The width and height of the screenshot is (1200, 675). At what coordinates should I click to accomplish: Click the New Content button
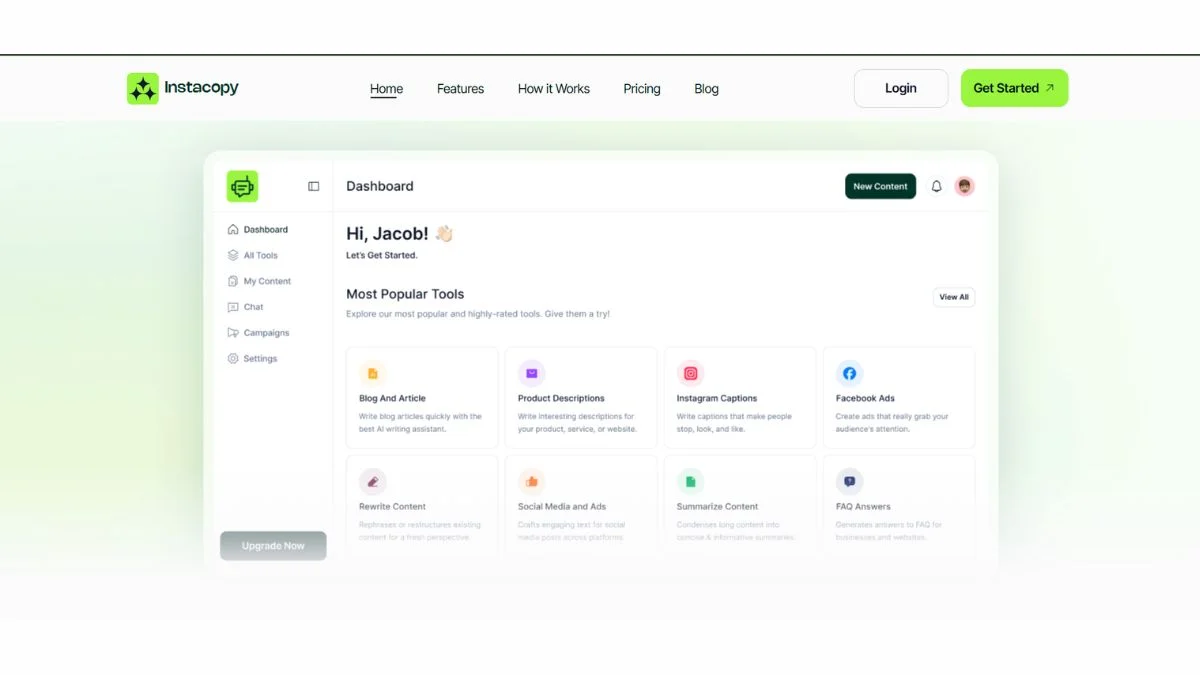click(x=880, y=186)
